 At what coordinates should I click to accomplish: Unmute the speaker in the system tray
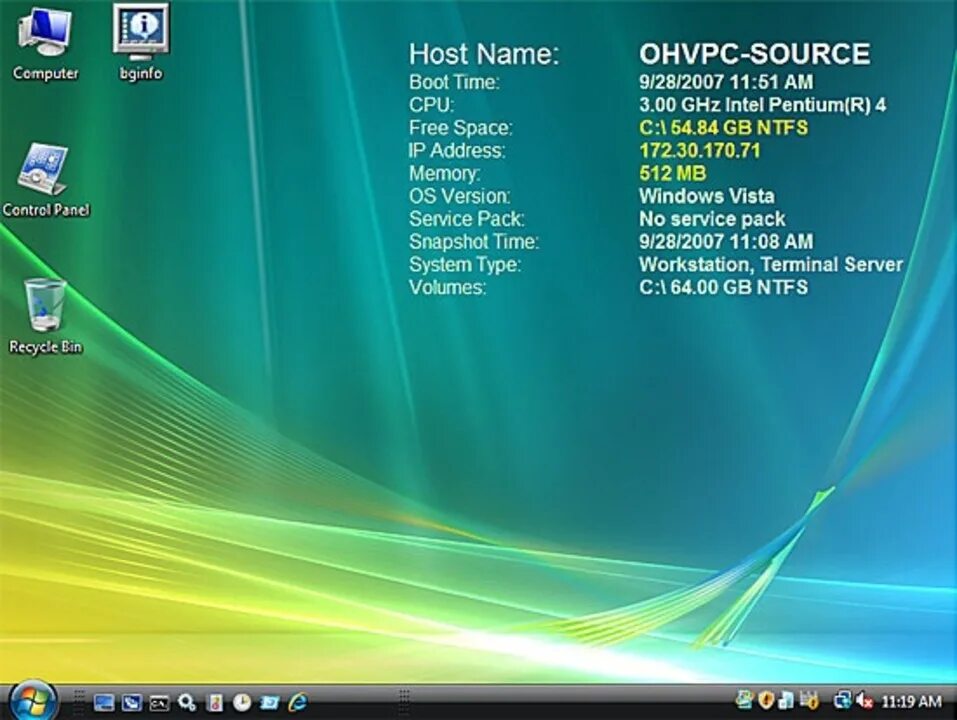(x=861, y=701)
